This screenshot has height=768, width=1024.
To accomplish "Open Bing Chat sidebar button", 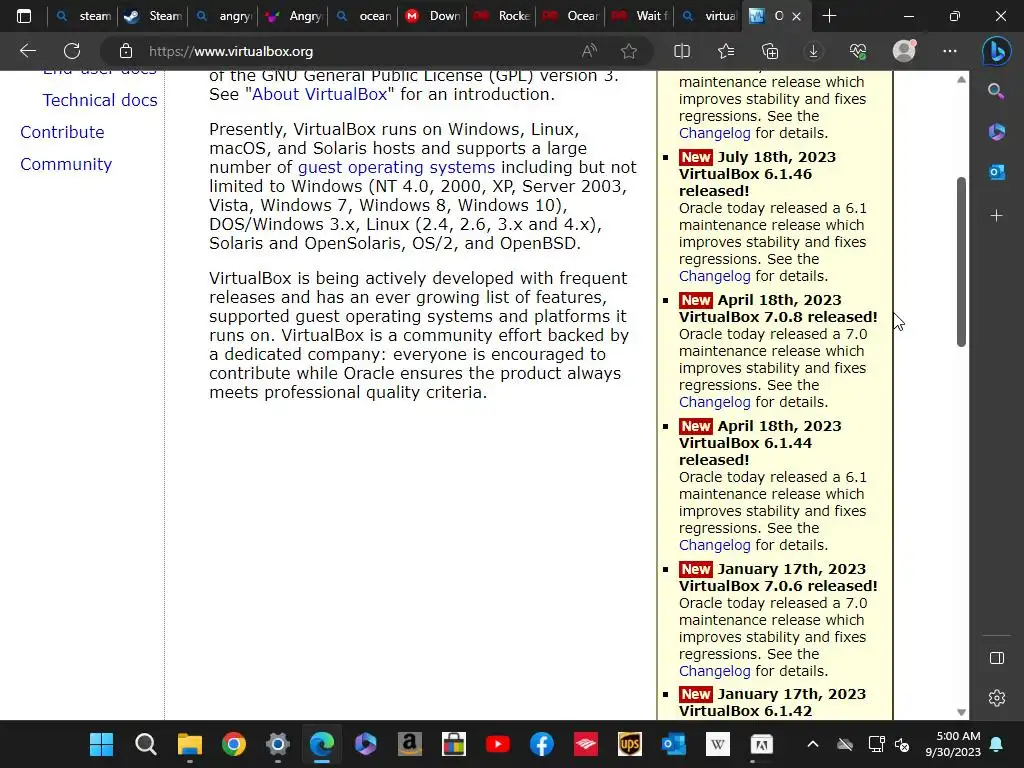I will point(997,52).
